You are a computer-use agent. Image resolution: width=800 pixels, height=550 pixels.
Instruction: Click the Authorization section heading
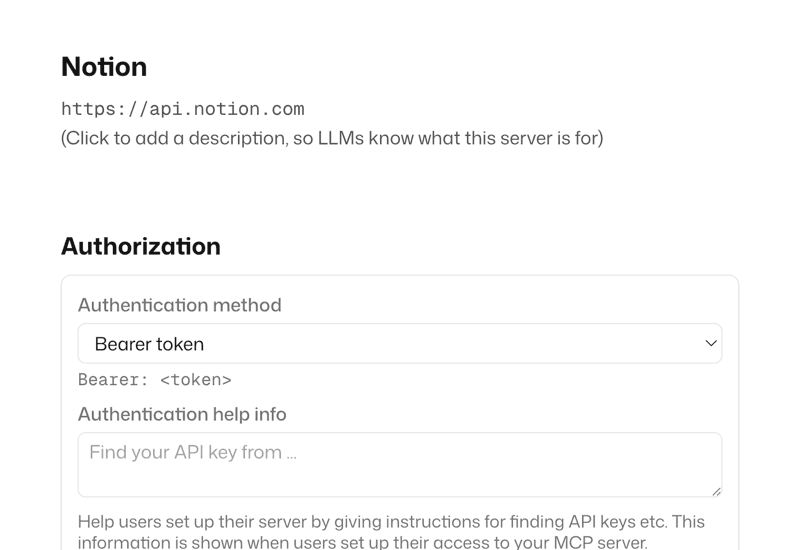coord(141,246)
